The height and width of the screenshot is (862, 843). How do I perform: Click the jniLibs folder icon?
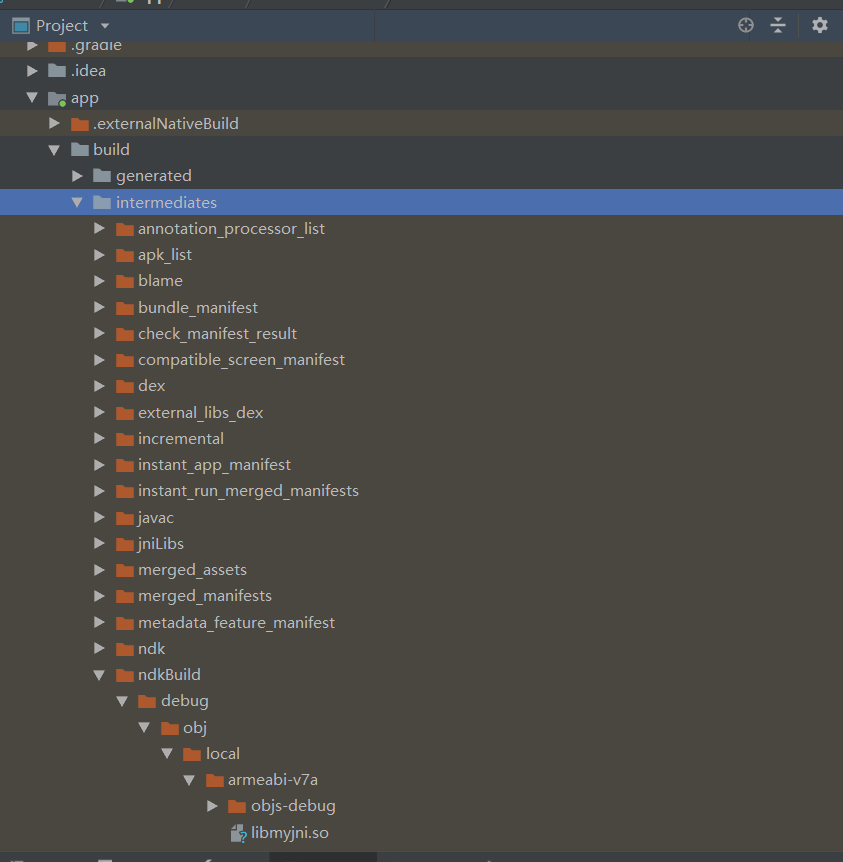[125, 544]
